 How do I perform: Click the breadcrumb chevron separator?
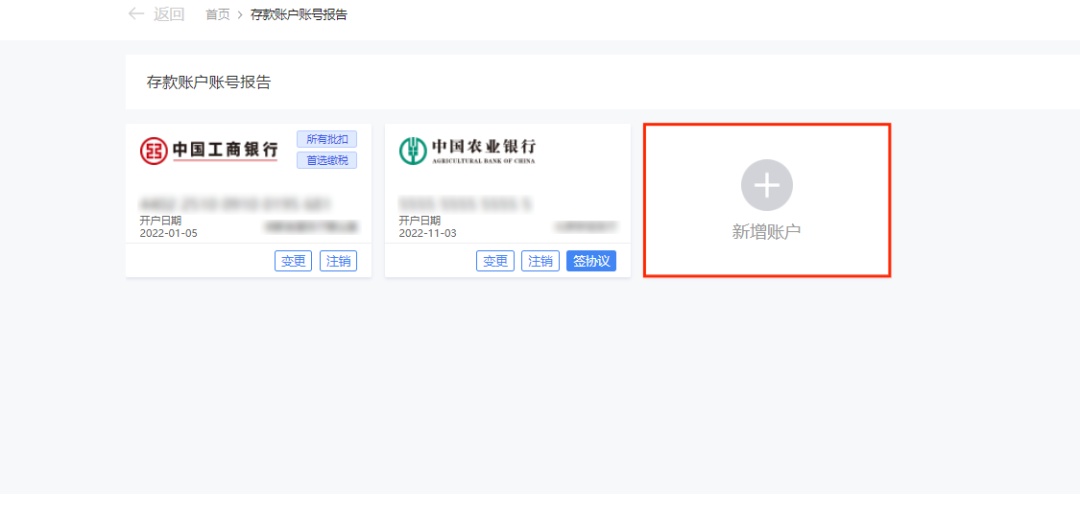click(240, 14)
